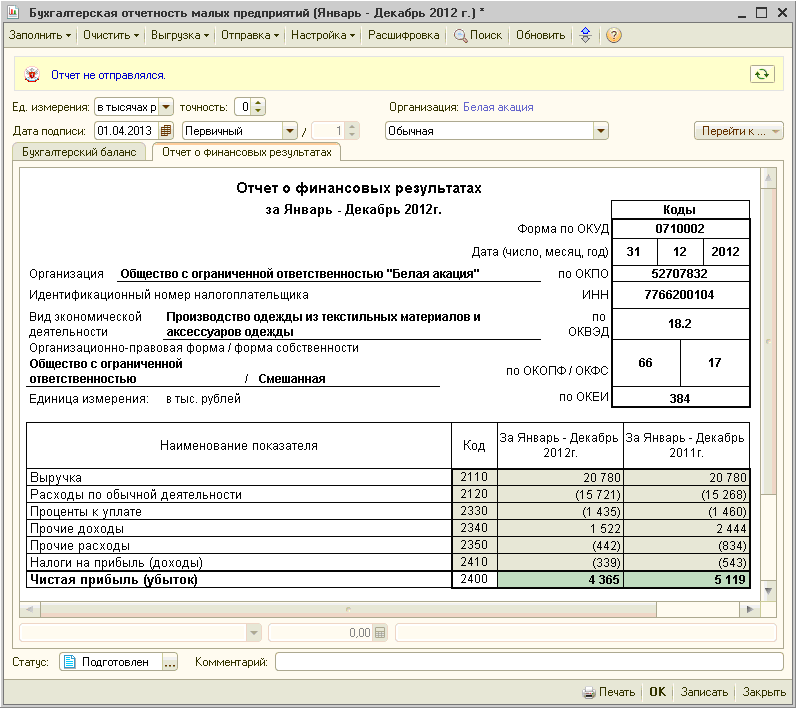Click the green refresh status icon

pos(762,74)
